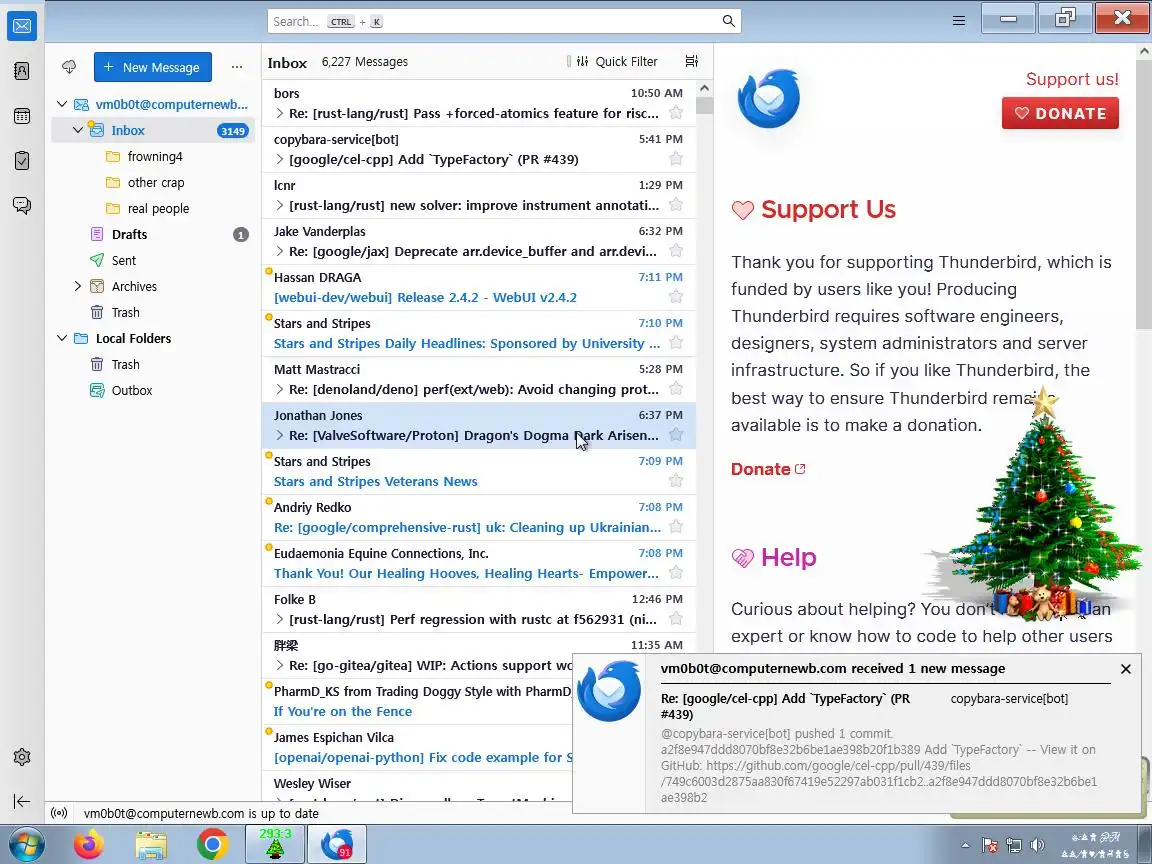The image size is (1152, 864).
Task: Select the frowning4 folder
Action: coord(153,156)
